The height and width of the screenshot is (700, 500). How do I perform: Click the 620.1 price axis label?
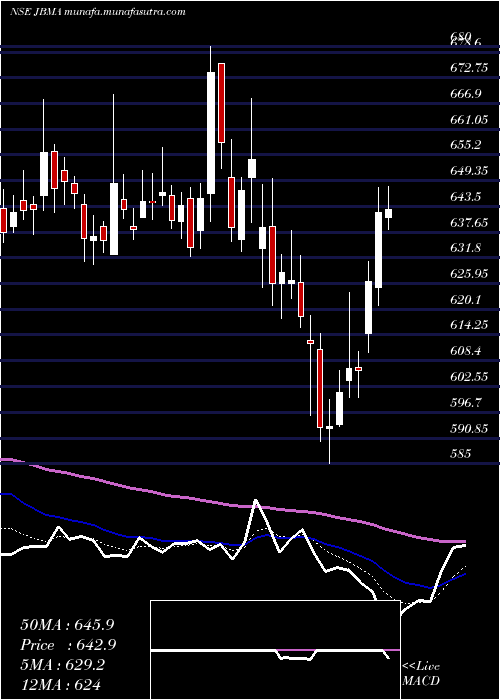pyautogui.click(x=465, y=300)
